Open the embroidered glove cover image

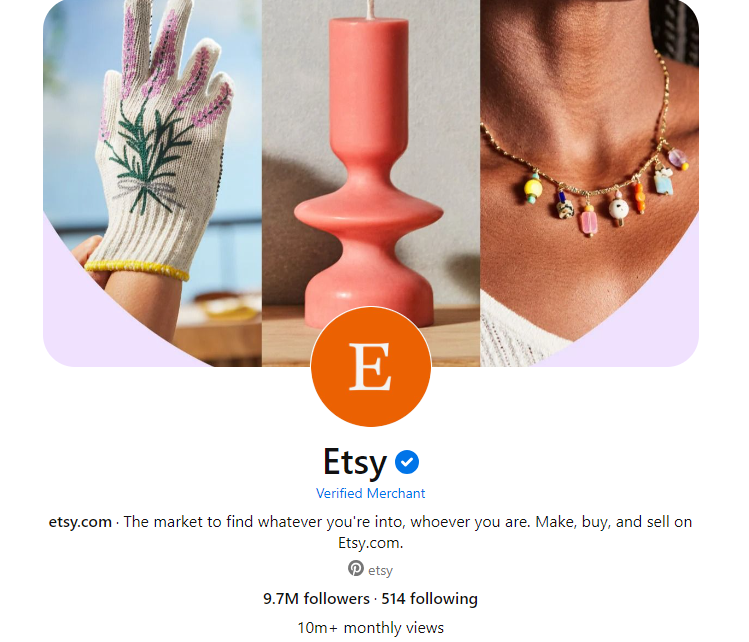(x=152, y=183)
